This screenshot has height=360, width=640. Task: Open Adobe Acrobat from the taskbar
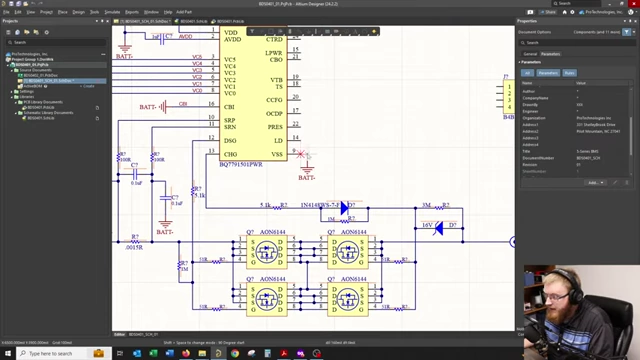pos(284,353)
